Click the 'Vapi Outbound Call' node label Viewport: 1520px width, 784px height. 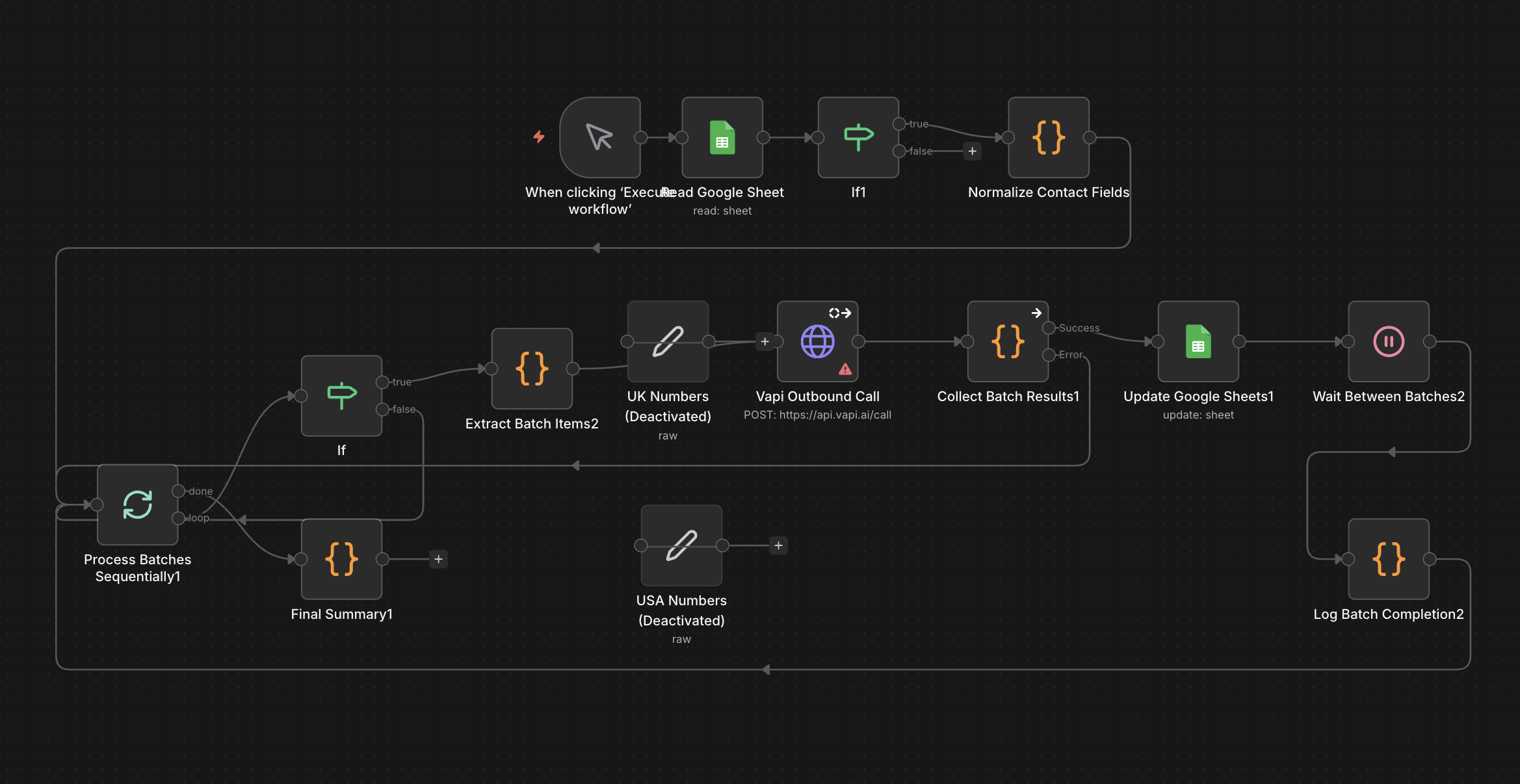point(817,397)
